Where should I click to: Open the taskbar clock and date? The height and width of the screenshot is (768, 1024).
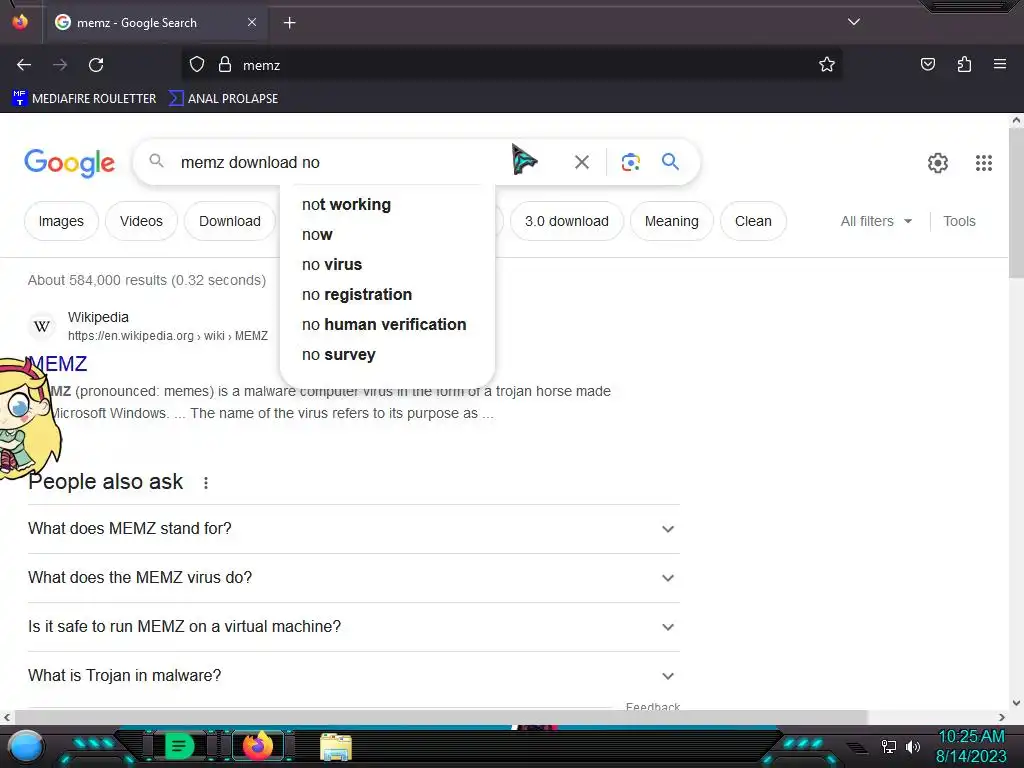tap(971, 746)
